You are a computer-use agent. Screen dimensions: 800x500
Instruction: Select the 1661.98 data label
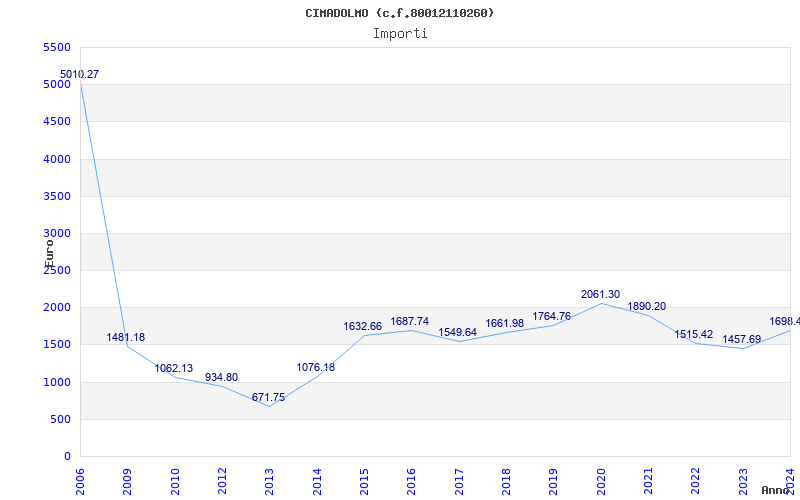coord(505,323)
